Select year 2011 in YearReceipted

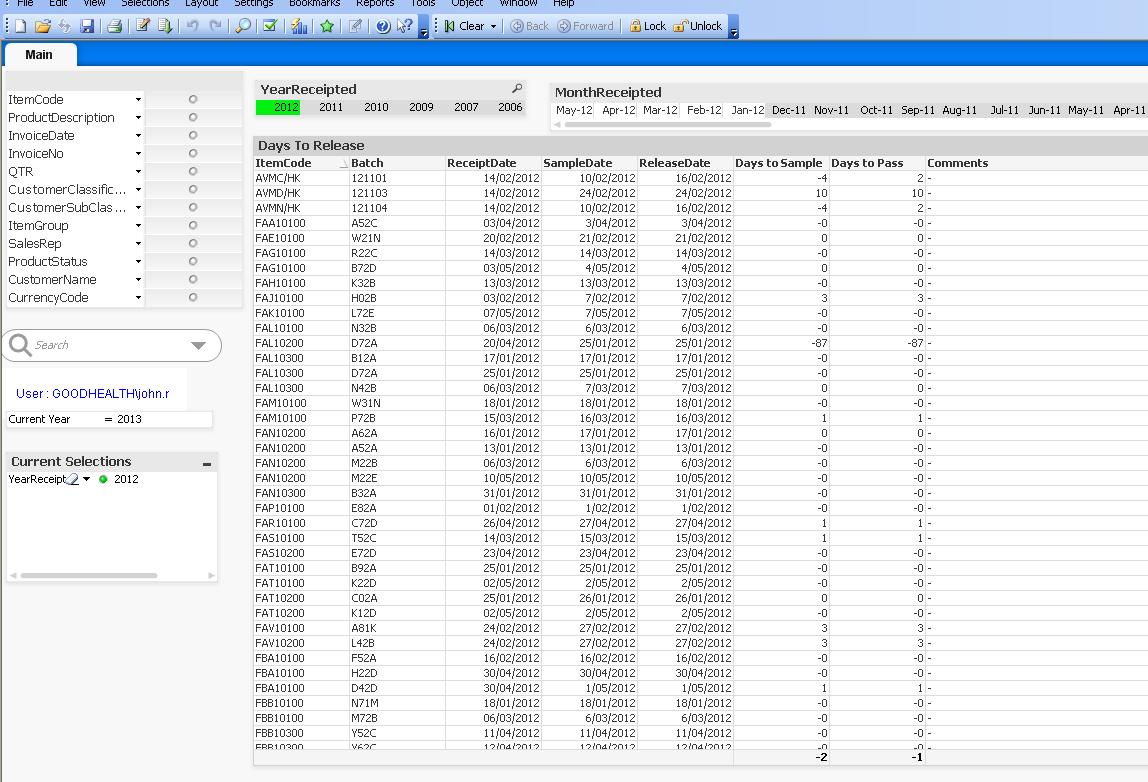(330, 107)
